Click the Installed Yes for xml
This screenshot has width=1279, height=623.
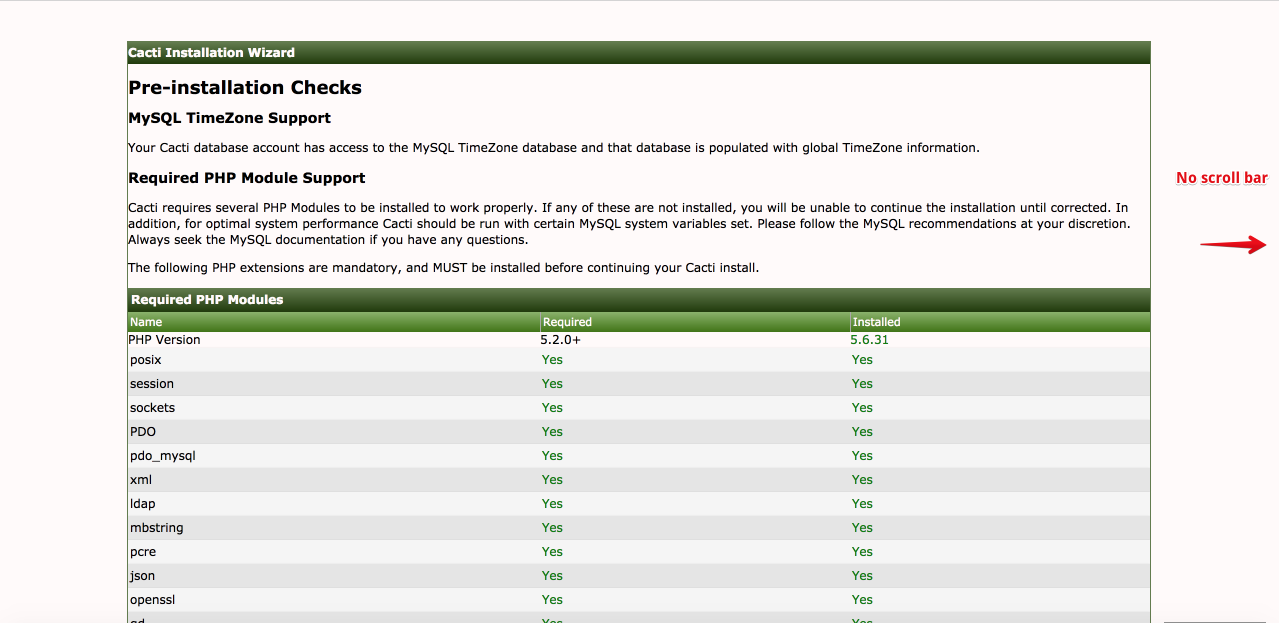pos(862,480)
